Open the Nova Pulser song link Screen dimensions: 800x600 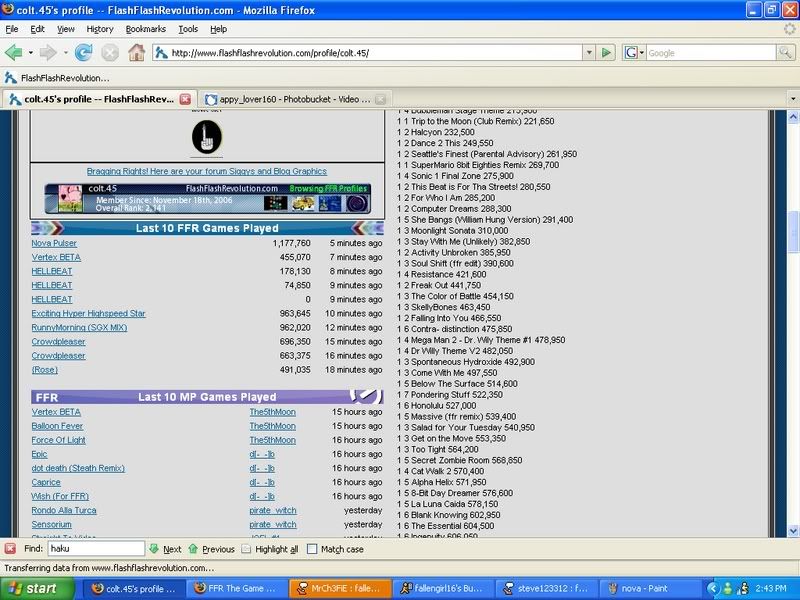pyautogui.click(x=54, y=243)
